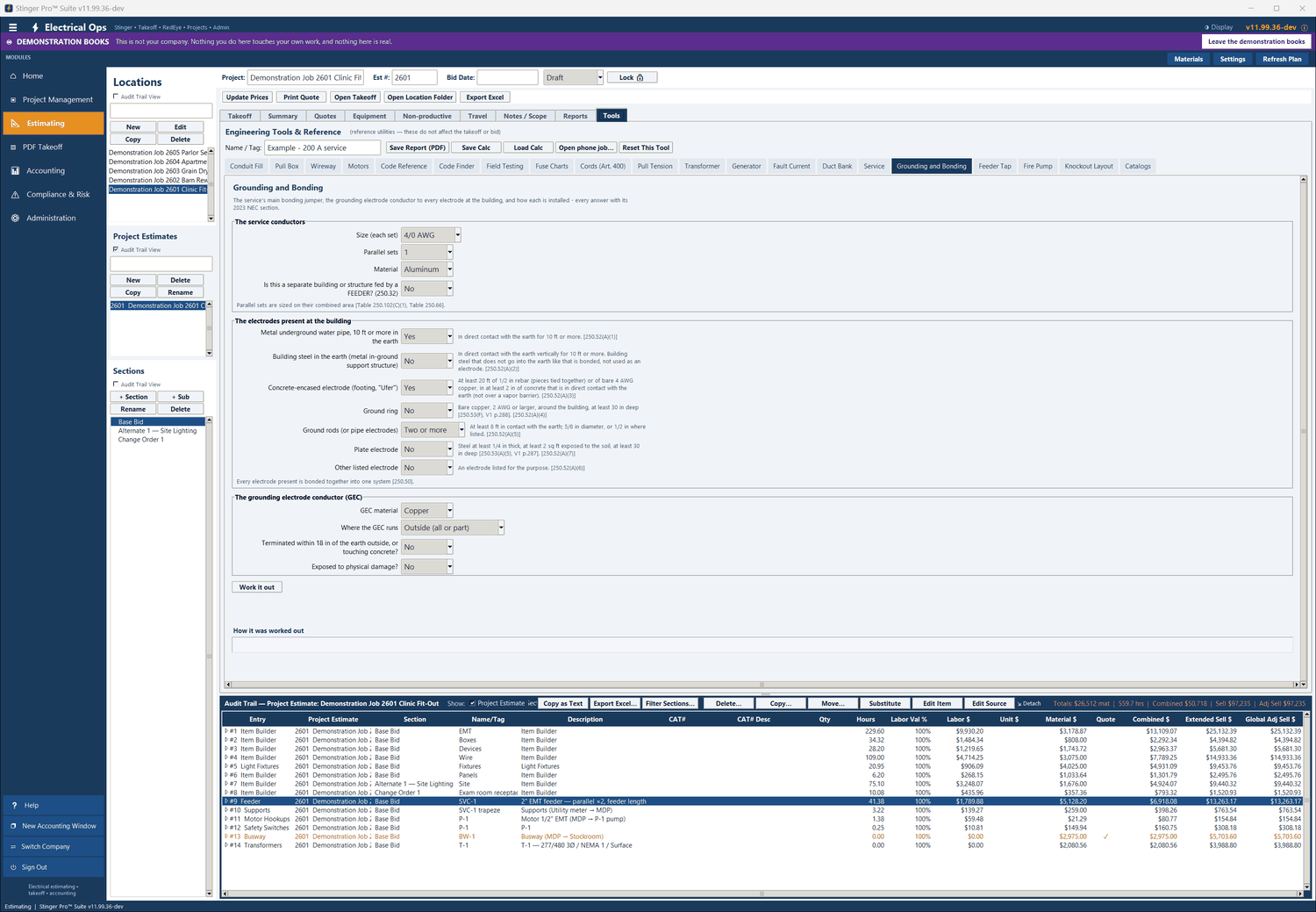
Task: Open the hamburger menu icon
Action: click(12, 27)
